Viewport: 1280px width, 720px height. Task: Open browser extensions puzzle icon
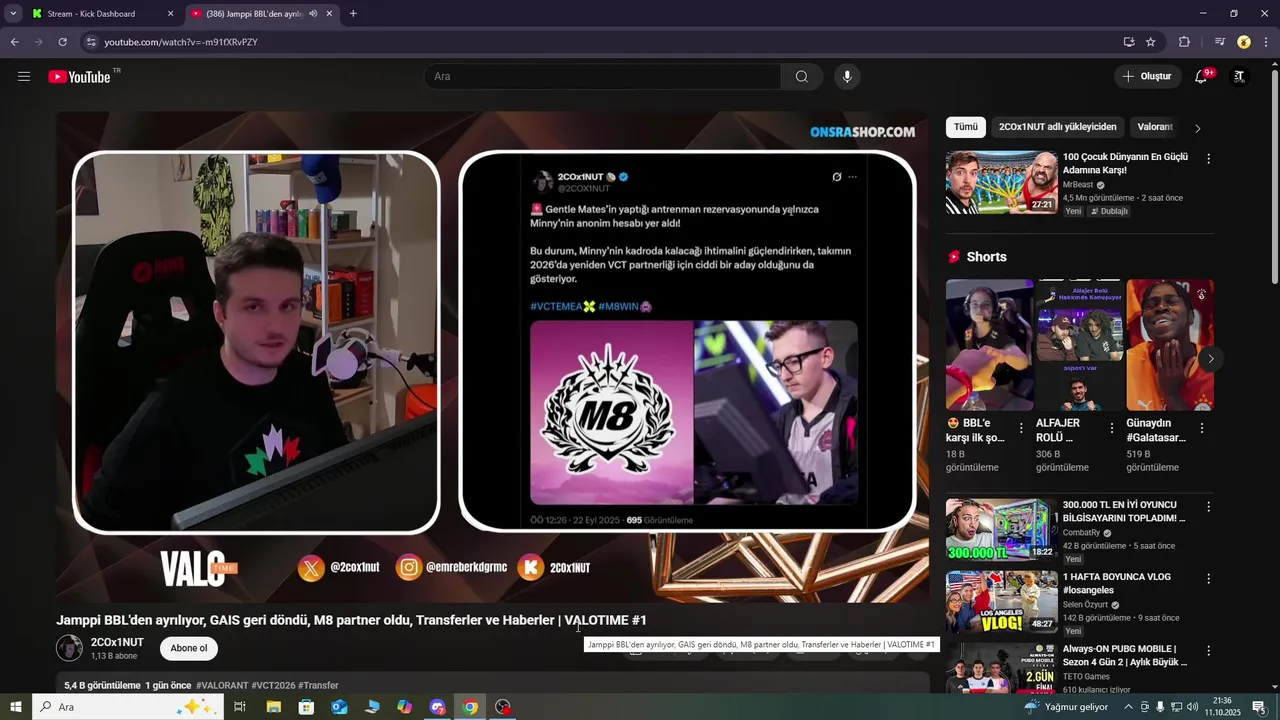click(1184, 42)
